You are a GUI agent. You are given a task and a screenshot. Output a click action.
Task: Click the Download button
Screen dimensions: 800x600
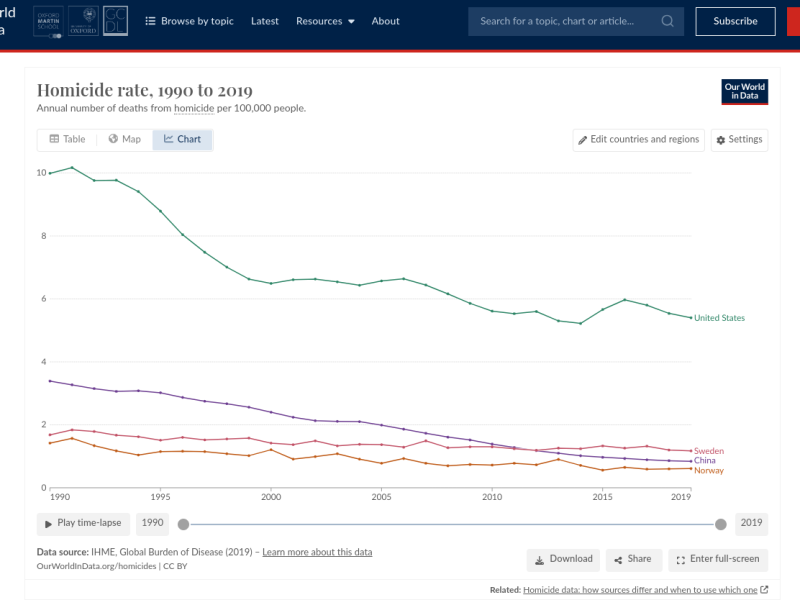click(x=562, y=559)
